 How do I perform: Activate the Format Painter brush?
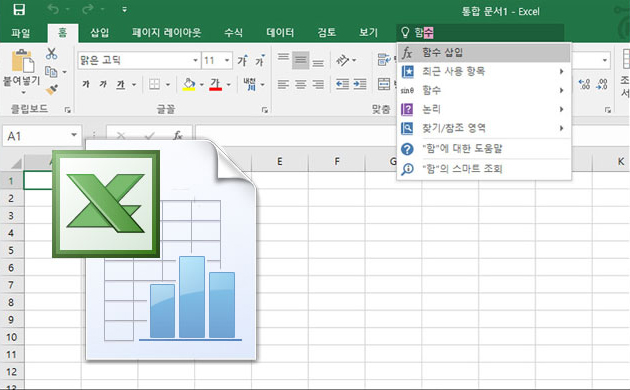tap(51, 90)
